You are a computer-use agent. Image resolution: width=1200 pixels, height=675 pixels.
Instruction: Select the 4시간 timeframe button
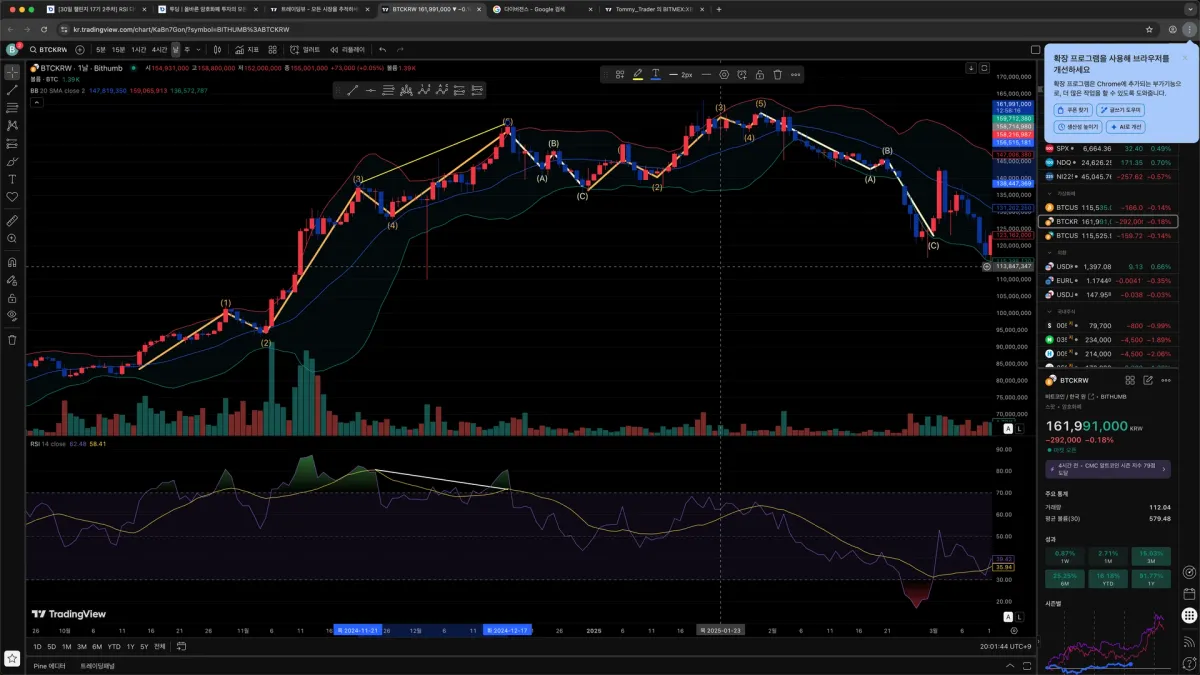coord(159,49)
